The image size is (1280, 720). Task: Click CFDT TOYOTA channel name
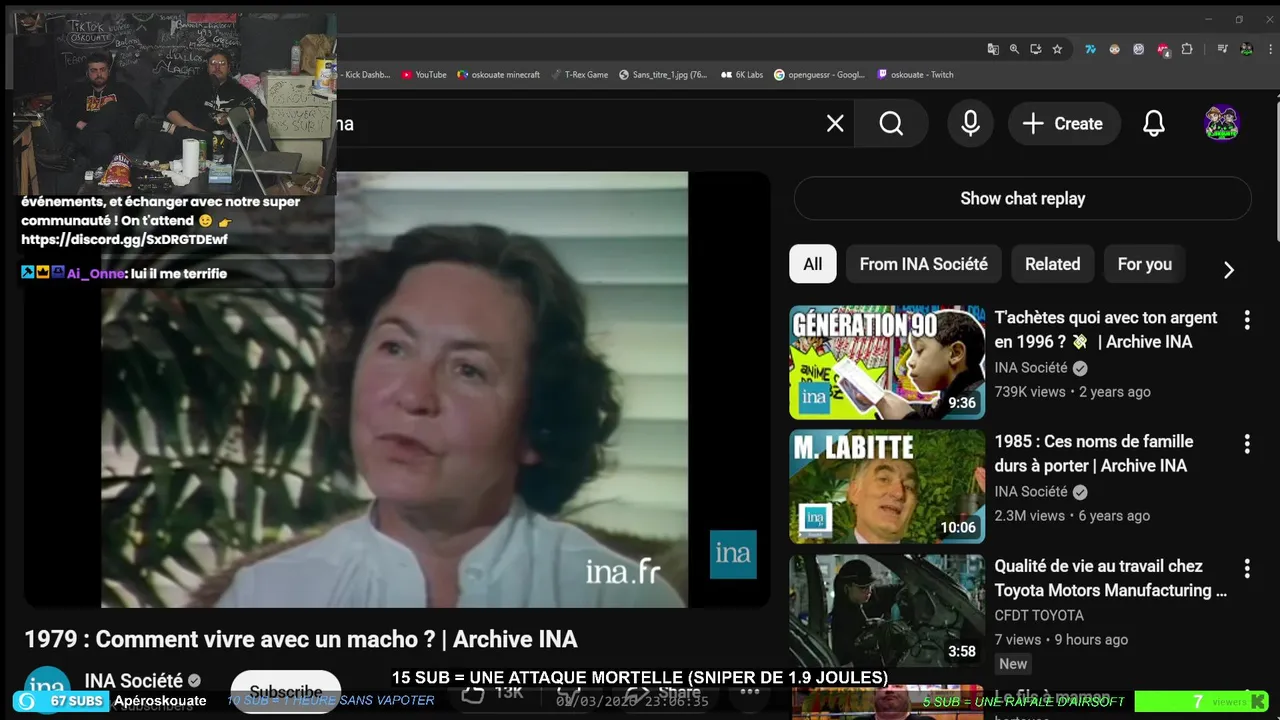1039,615
